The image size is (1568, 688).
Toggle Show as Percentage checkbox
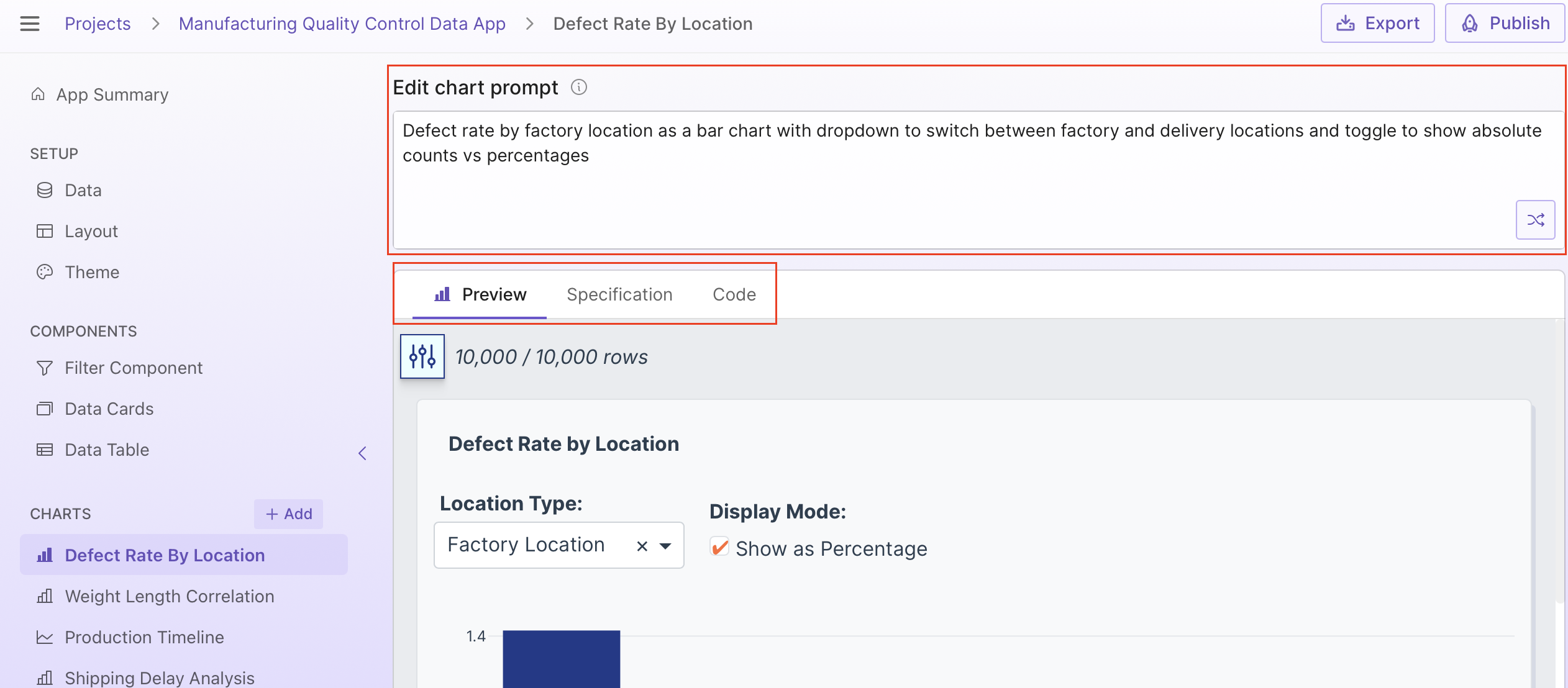[719, 548]
